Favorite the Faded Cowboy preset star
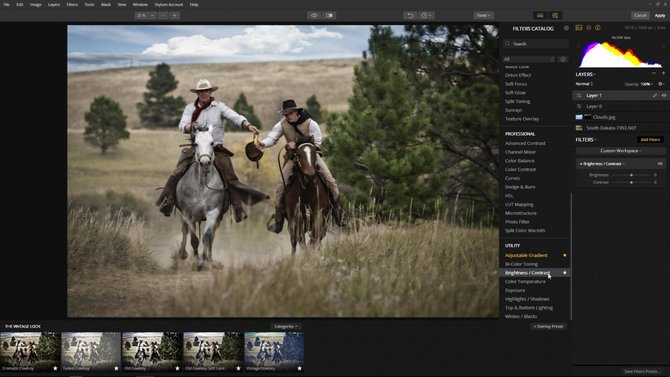Image resolution: width=670 pixels, height=377 pixels. click(x=116, y=368)
